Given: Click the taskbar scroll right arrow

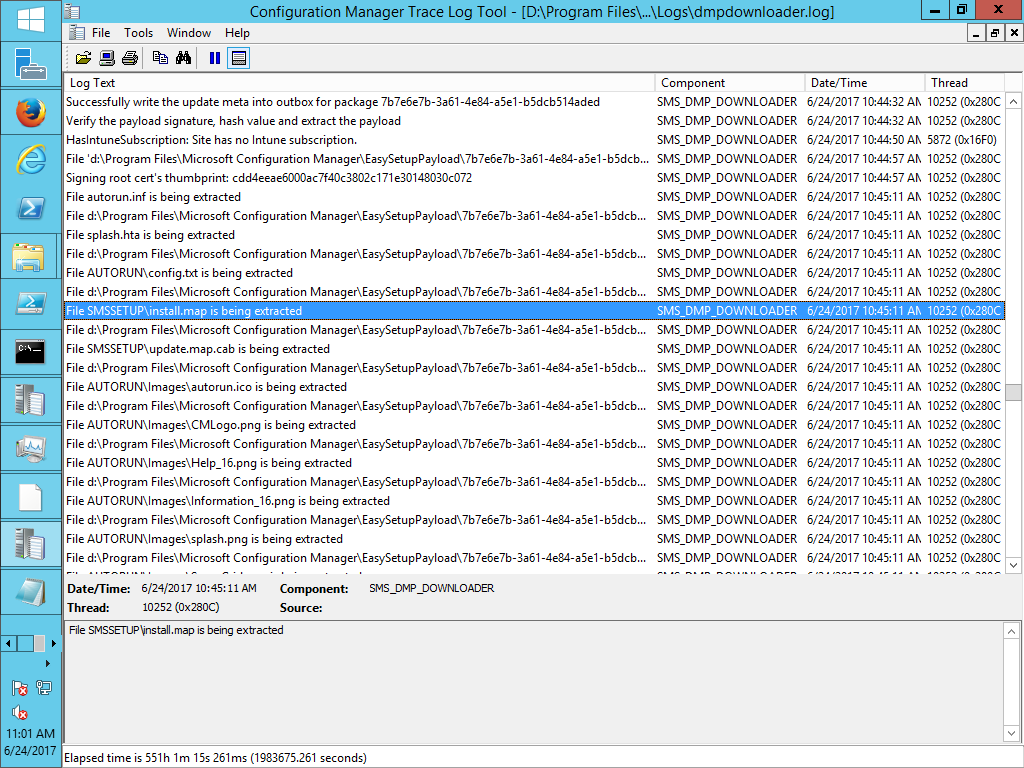Looking at the screenshot, I should point(54,643).
